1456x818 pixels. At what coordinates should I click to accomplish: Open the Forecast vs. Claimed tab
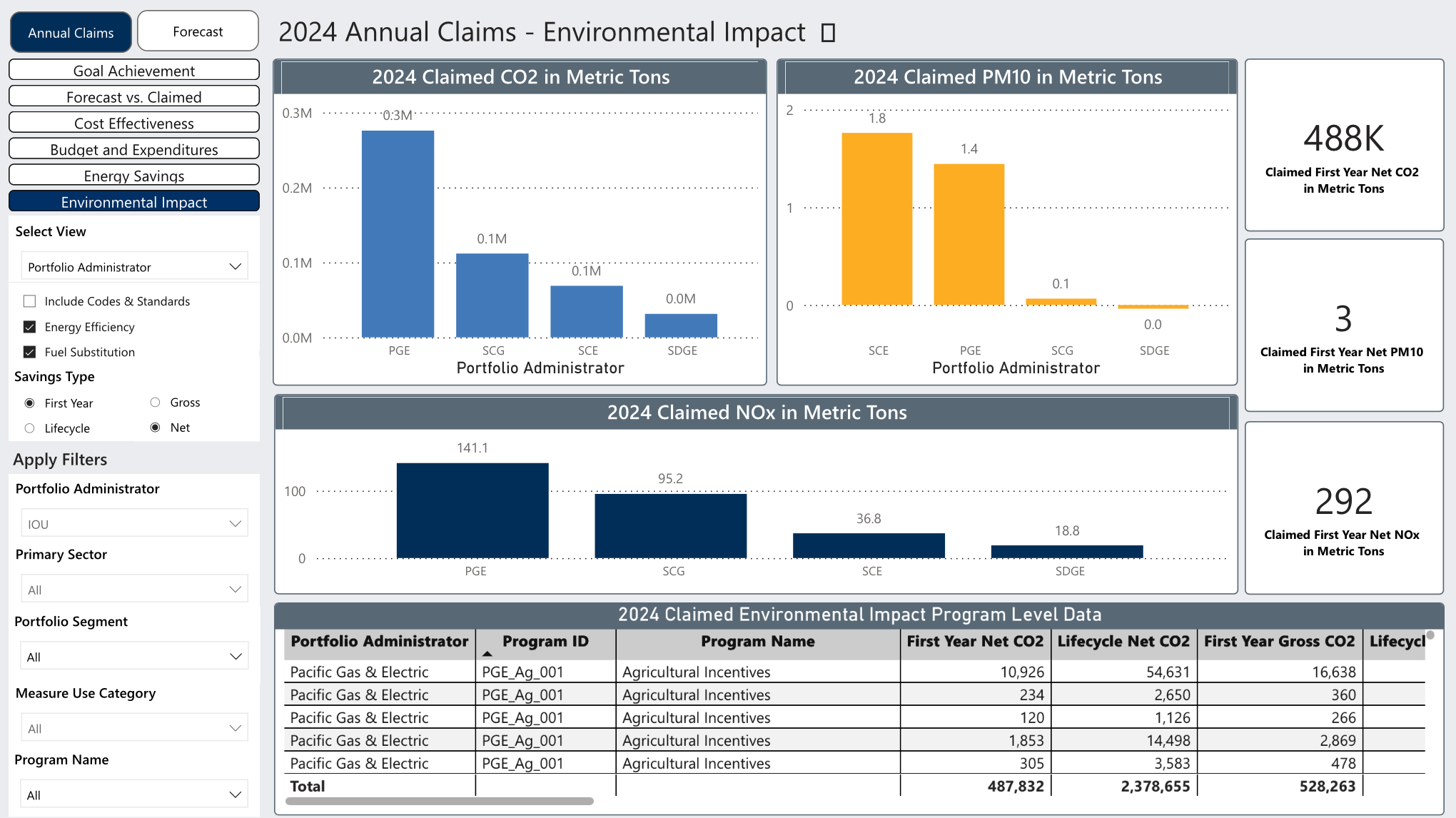click(134, 97)
